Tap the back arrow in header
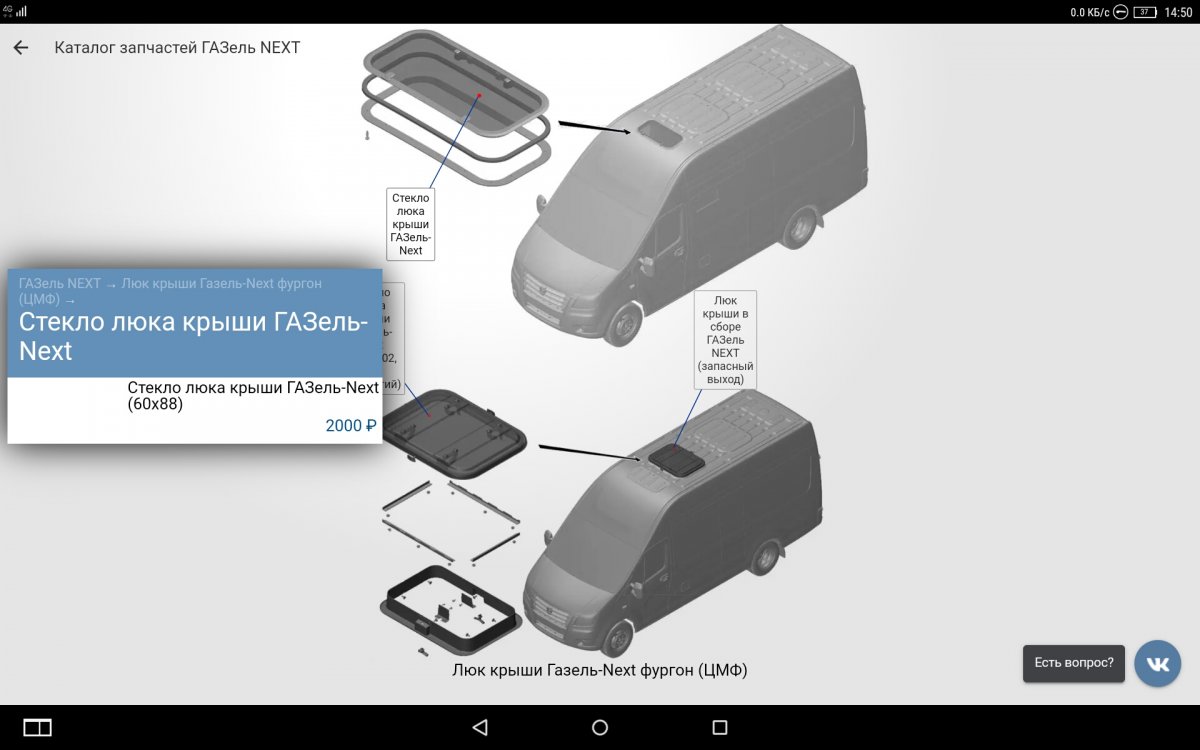The image size is (1200, 750). [x=21, y=47]
